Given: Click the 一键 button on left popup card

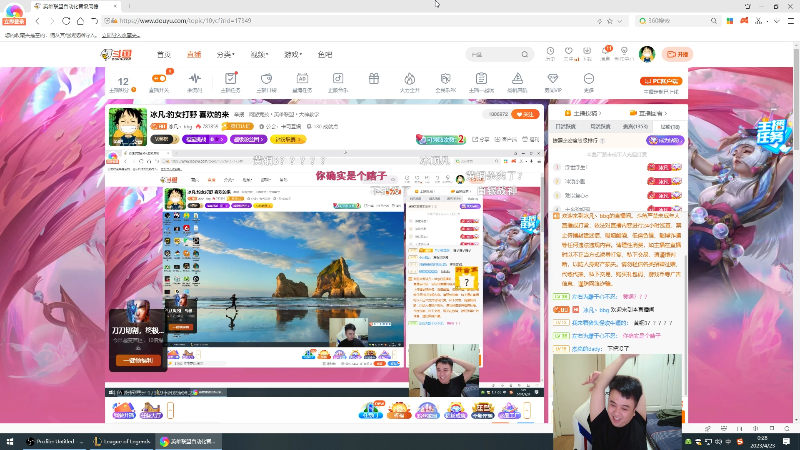Looking at the screenshot, I should tap(138, 360).
